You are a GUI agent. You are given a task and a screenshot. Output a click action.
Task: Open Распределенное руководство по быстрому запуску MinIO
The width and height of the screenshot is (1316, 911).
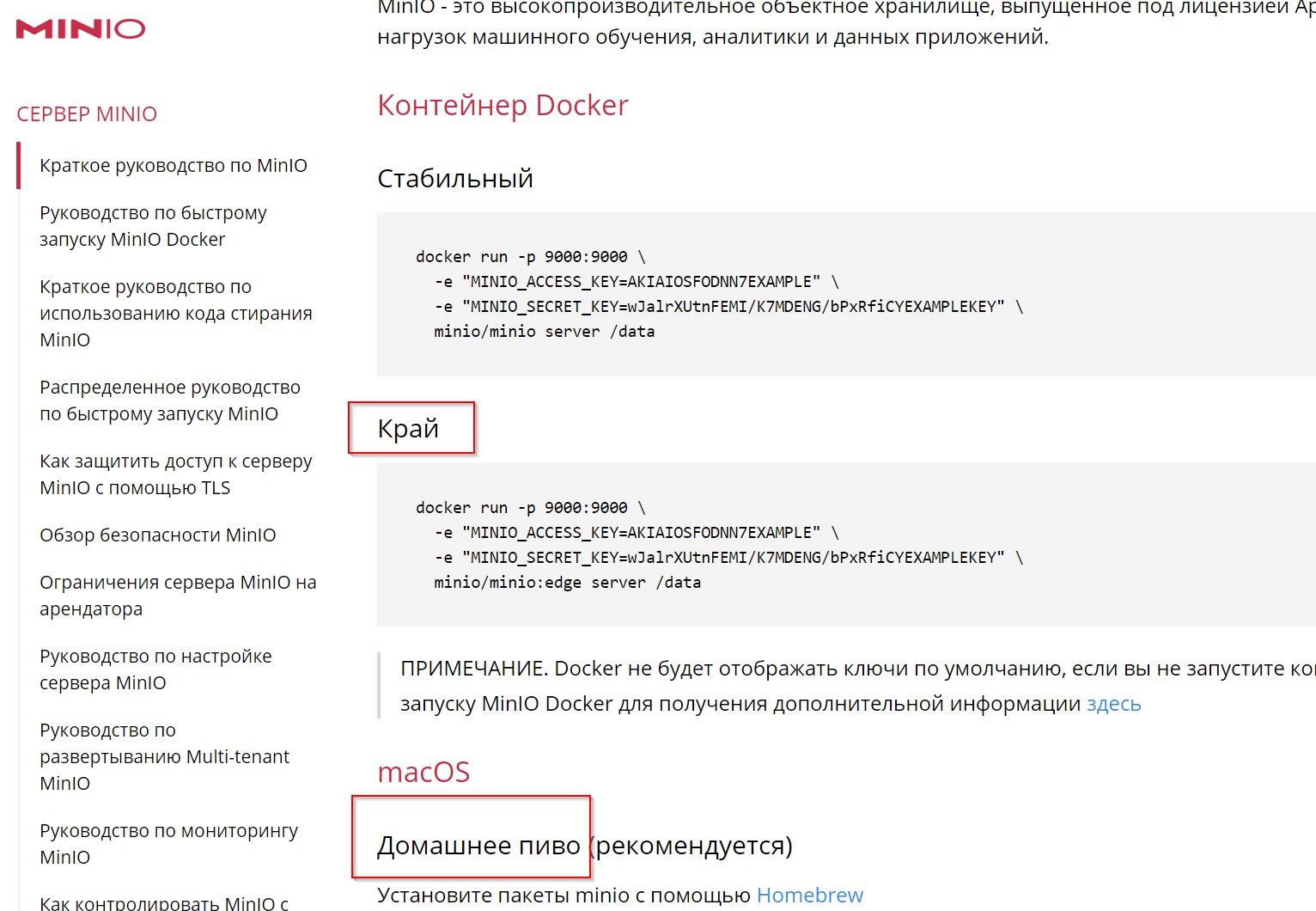(x=170, y=400)
